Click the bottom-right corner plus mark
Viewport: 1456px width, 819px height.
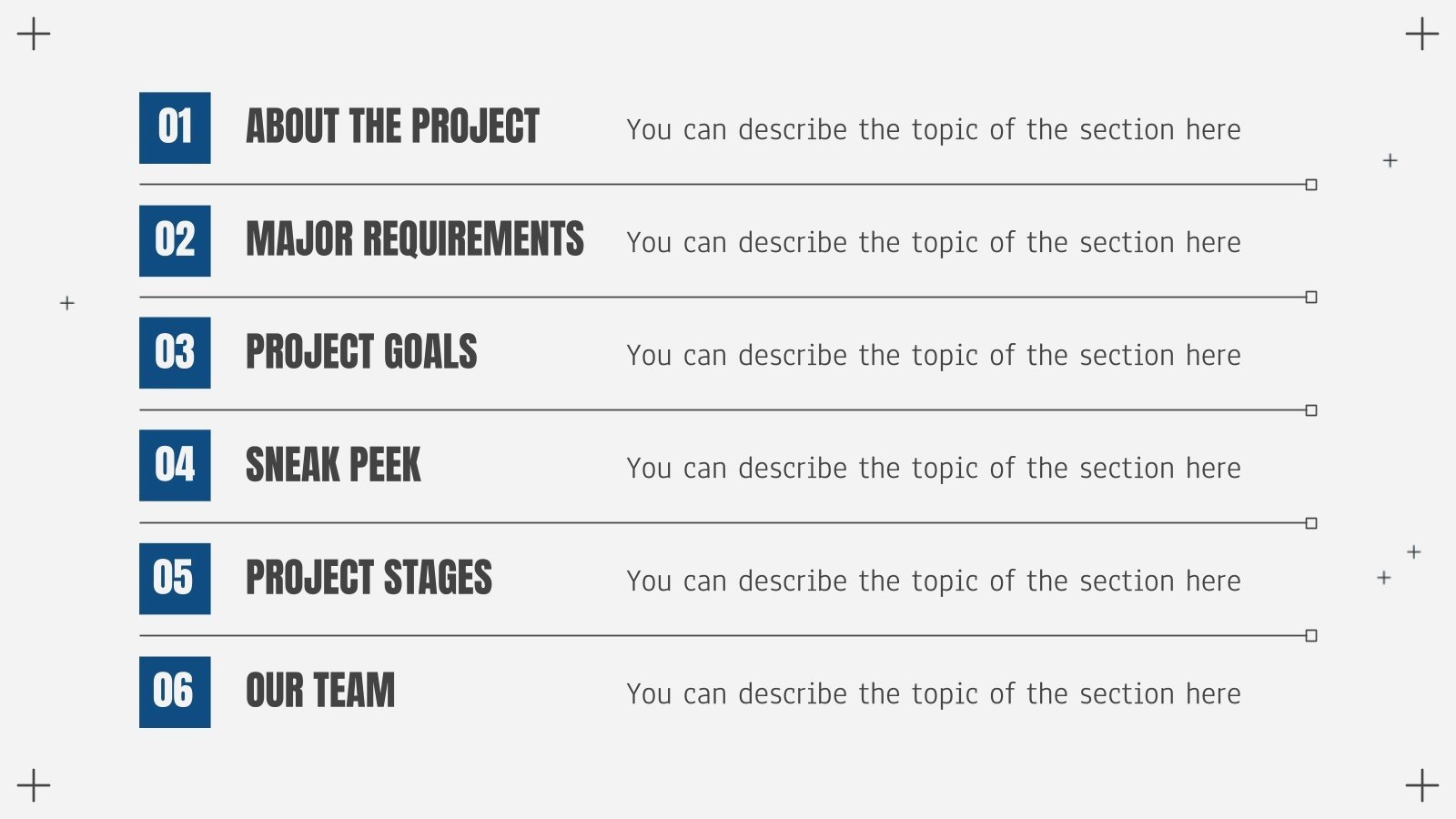point(1421,785)
